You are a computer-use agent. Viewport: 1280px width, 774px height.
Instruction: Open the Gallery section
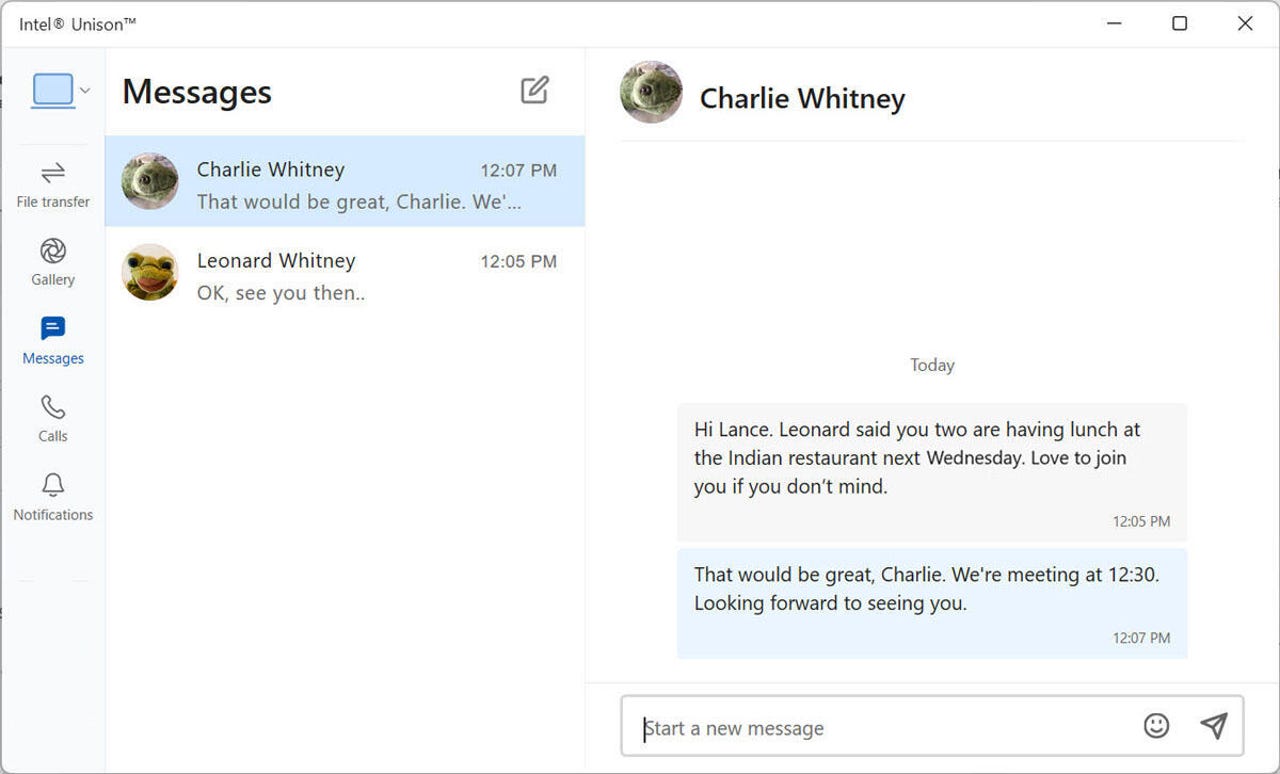point(53,263)
